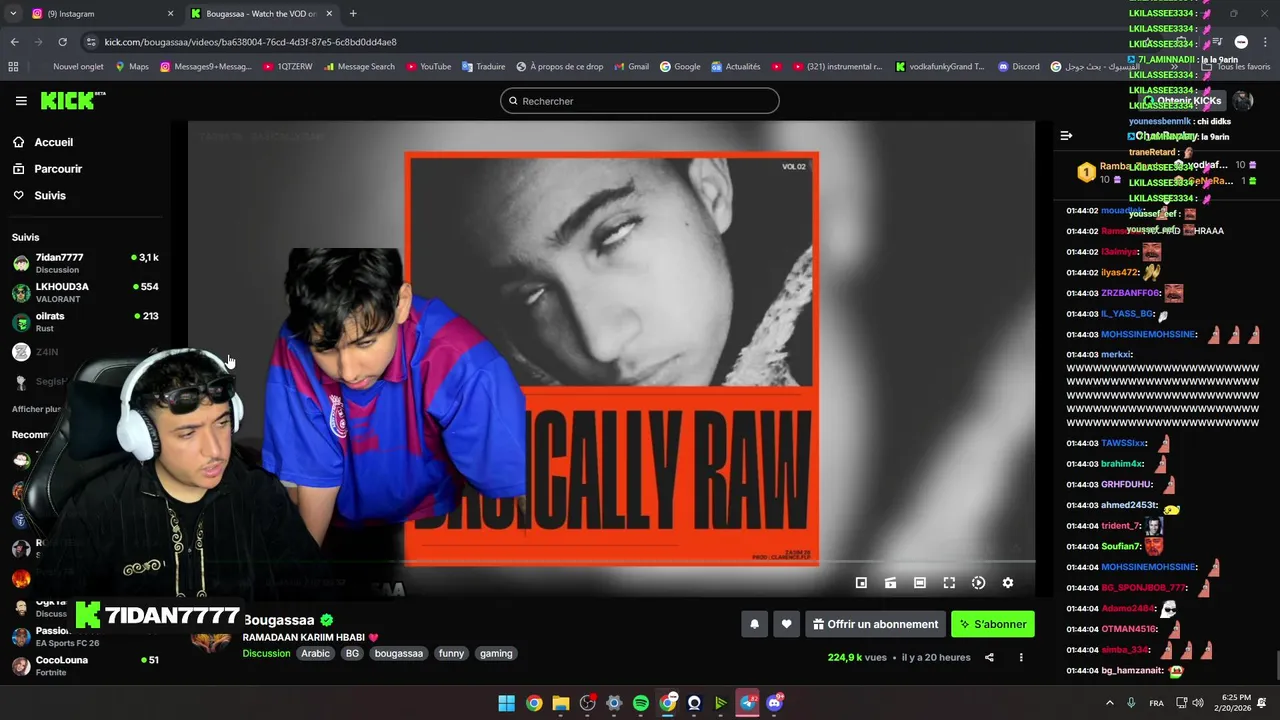Open Windows Start menu
The width and height of the screenshot is (1280, 720).
coord(507,703)
